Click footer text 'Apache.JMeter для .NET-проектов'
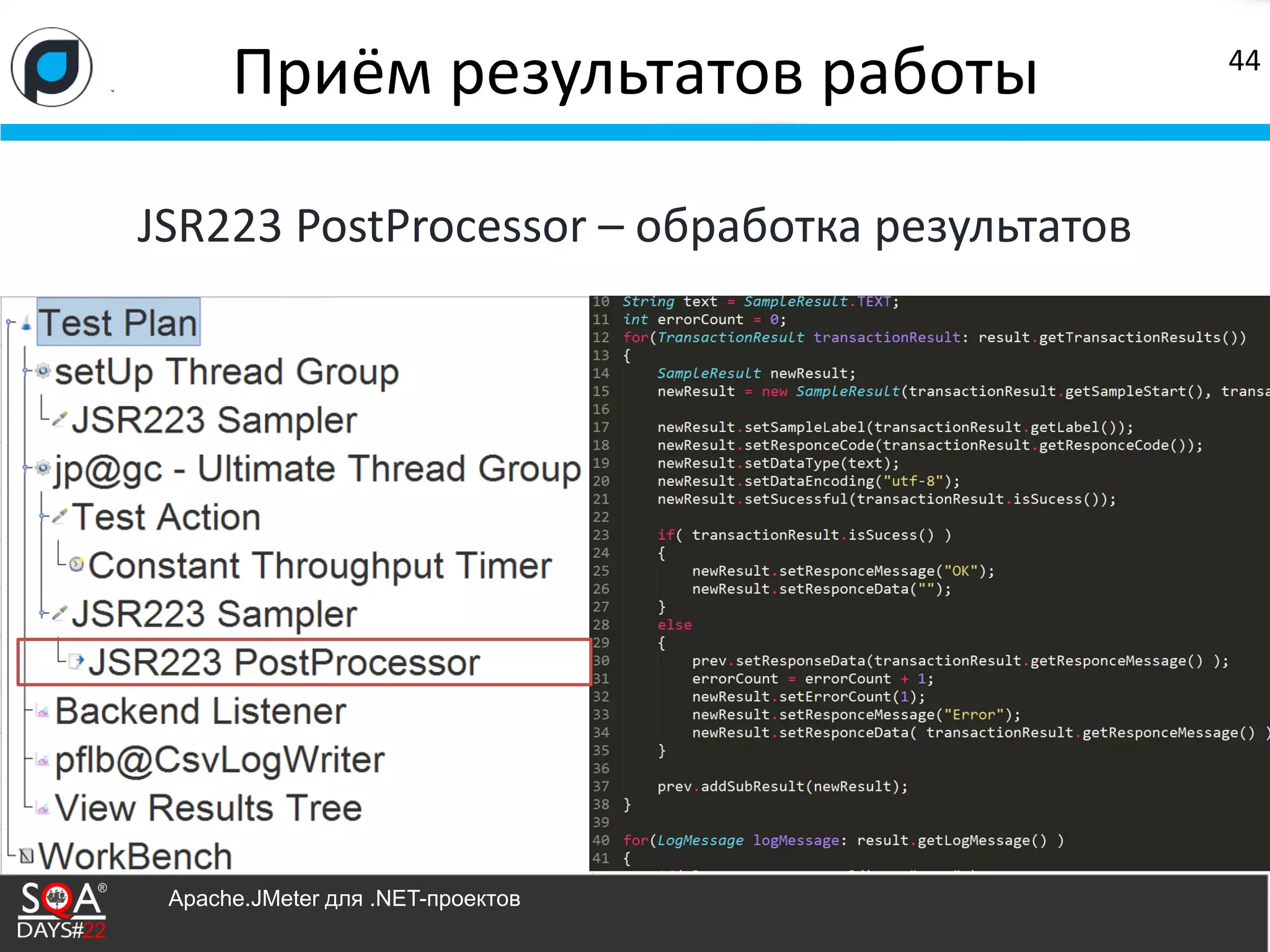This screenshot has height=952, width=1270. click(344, 899)
